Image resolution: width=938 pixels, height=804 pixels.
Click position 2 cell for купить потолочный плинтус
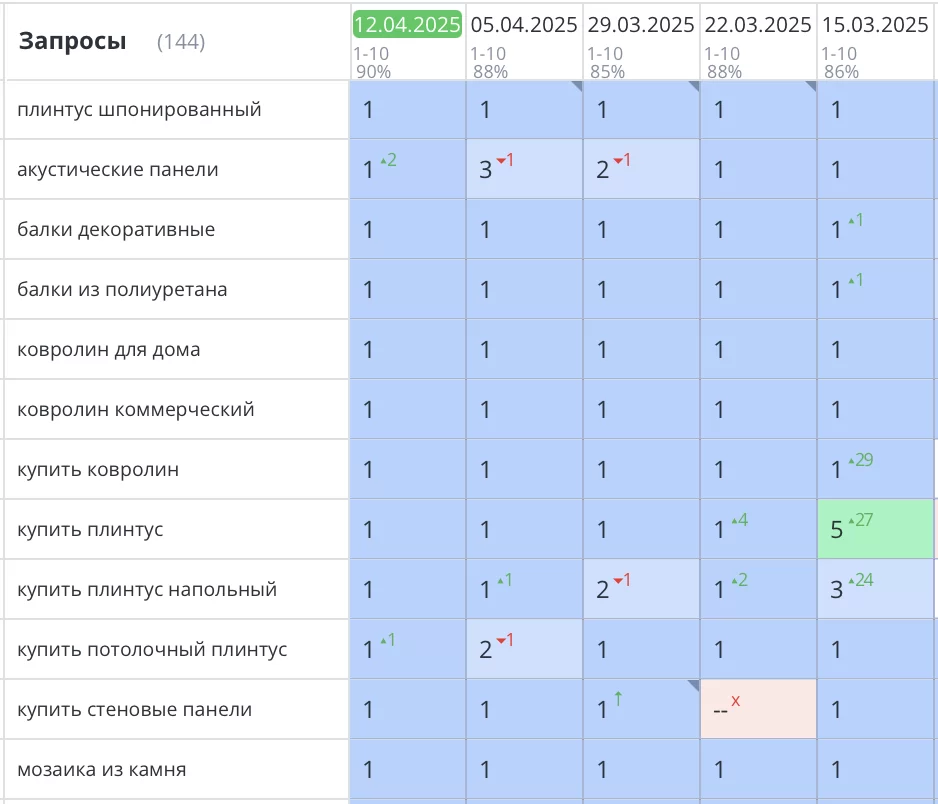[x=524, y=649]
